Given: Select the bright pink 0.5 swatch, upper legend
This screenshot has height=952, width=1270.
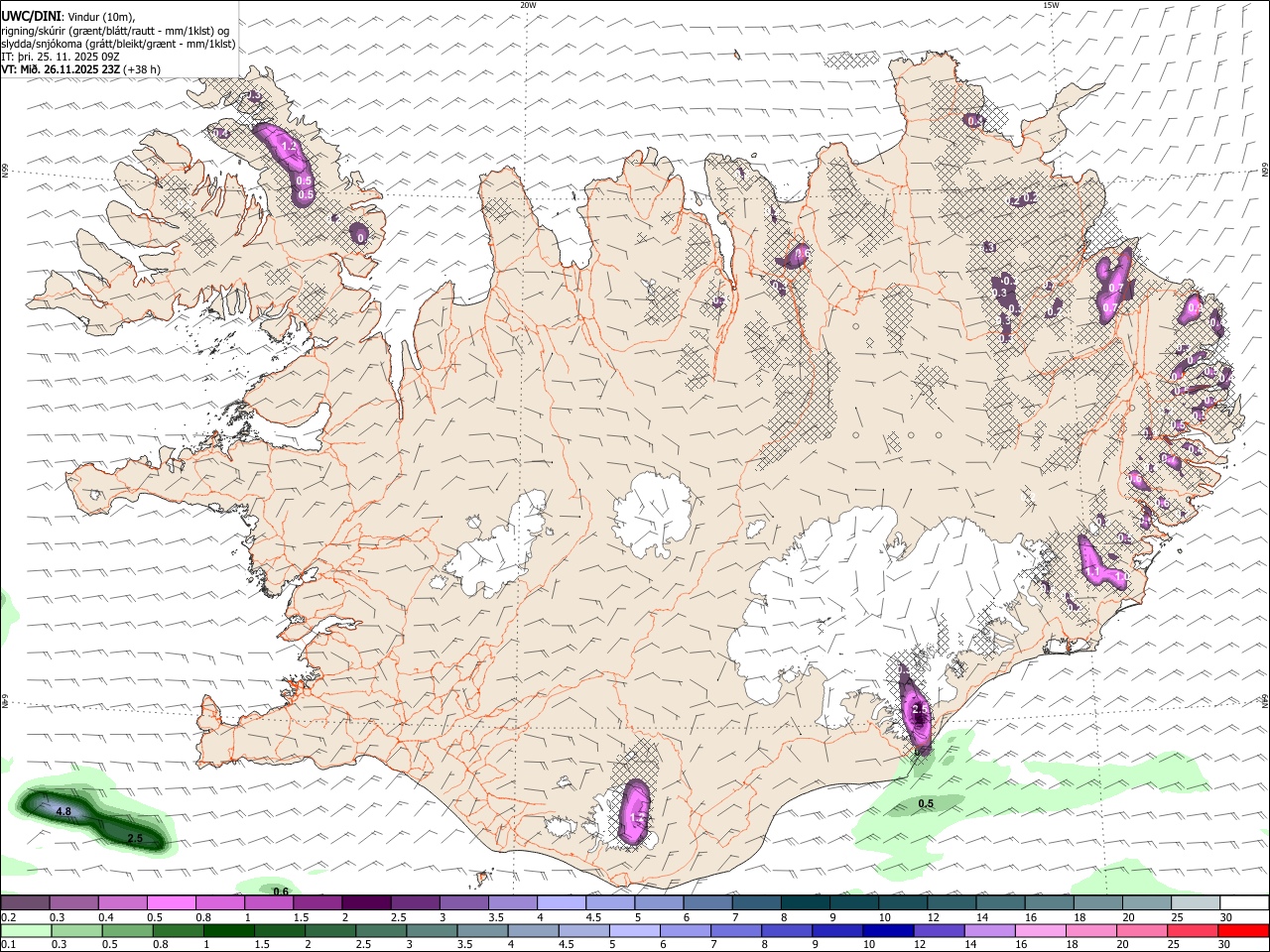Looking at the screenshot, I should [x=171, y=902].
